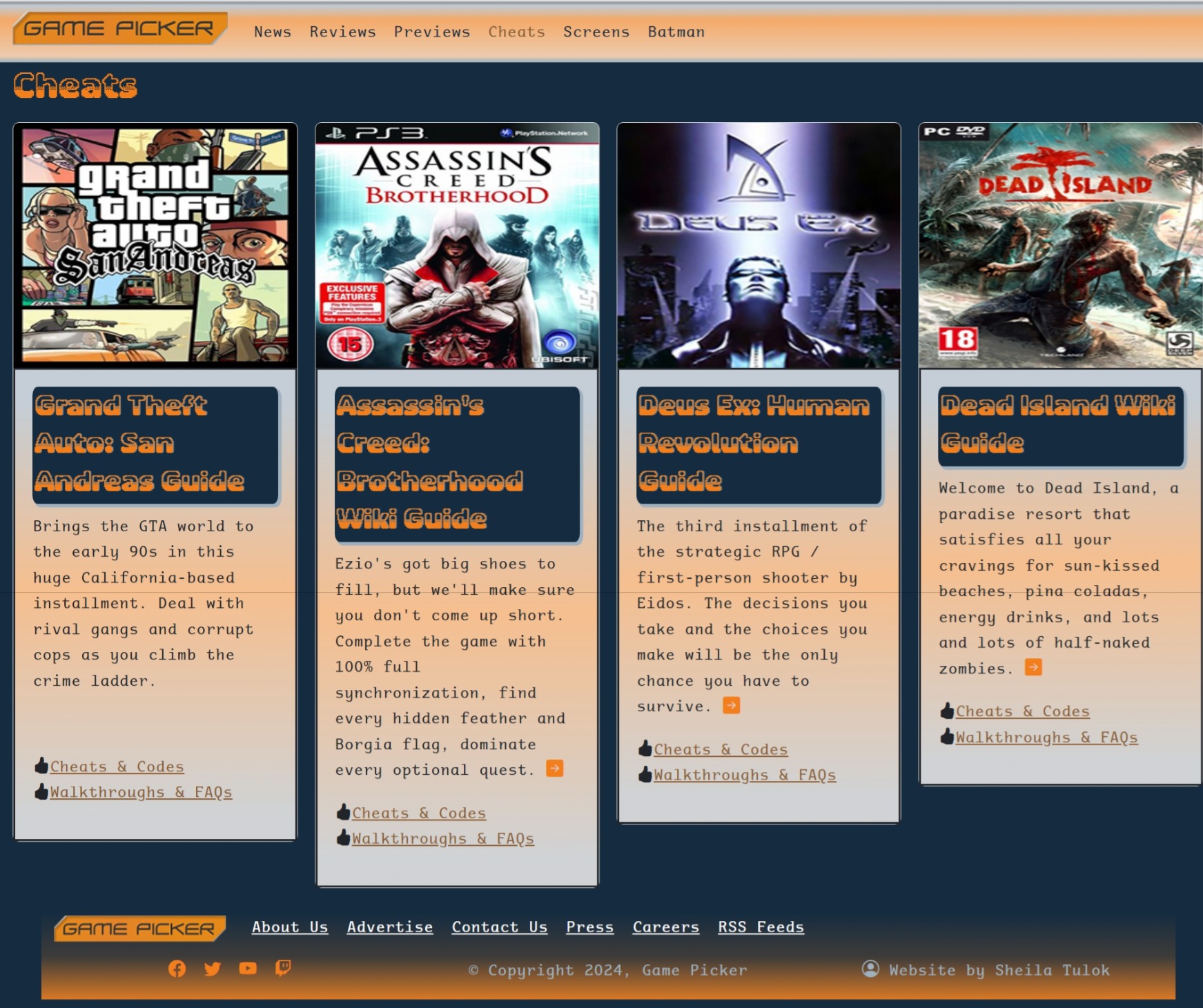The image size is (1203, 1008).
Task: Click arrow icon after Dead Island description
Action: click(x=1034, y=667)
